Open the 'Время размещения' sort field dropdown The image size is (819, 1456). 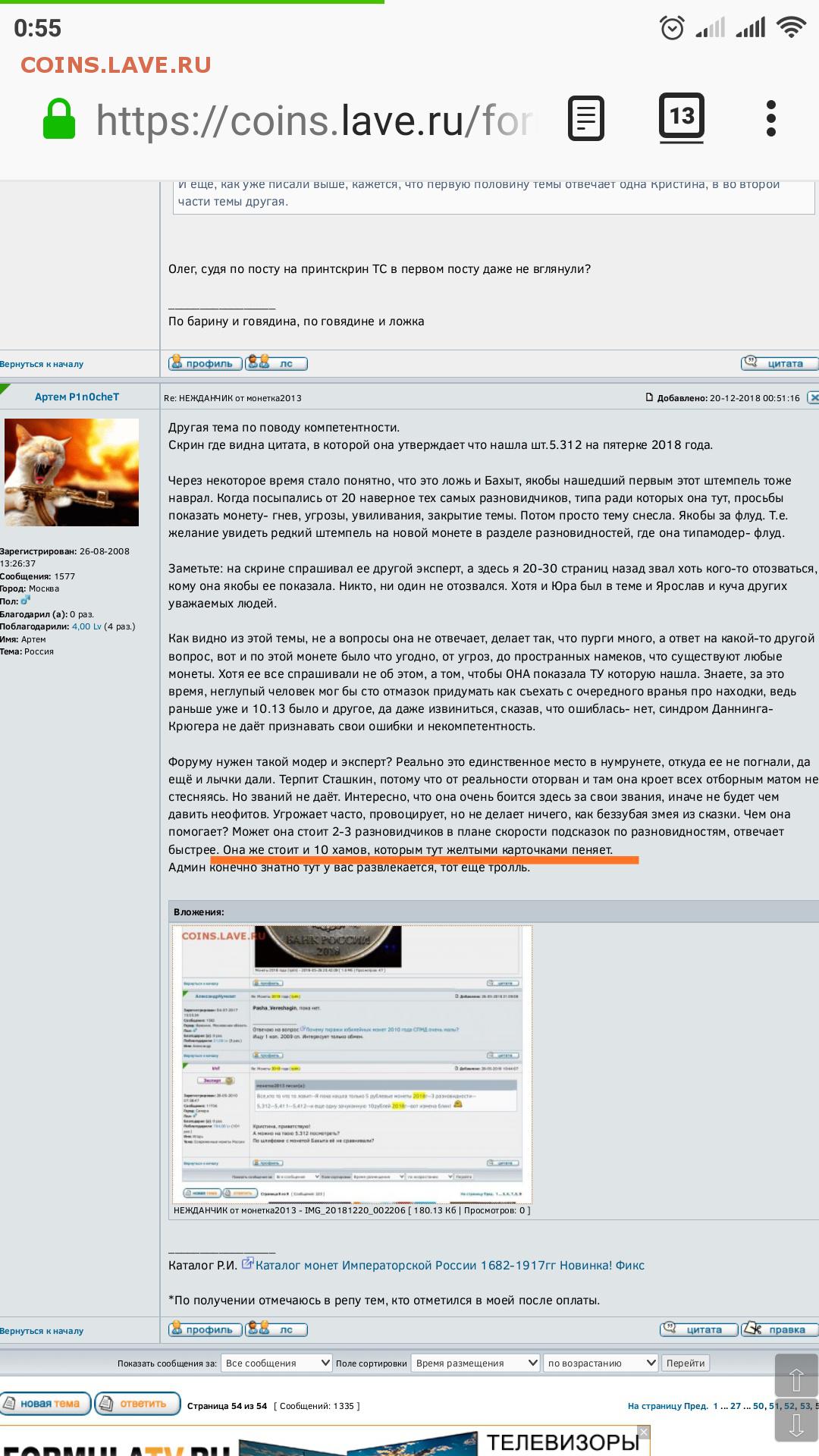pyautogui.click(x=475, y=1363)
